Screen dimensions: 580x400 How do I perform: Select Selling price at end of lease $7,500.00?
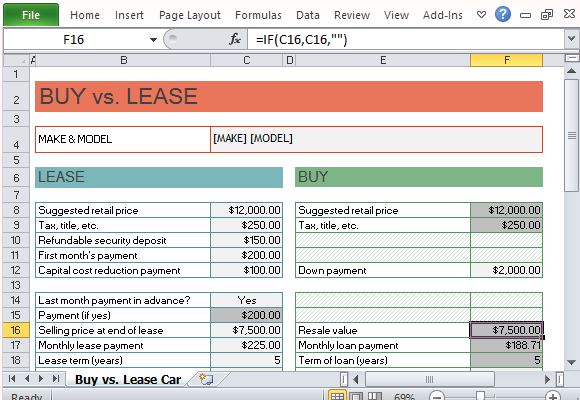coord(247,330)
